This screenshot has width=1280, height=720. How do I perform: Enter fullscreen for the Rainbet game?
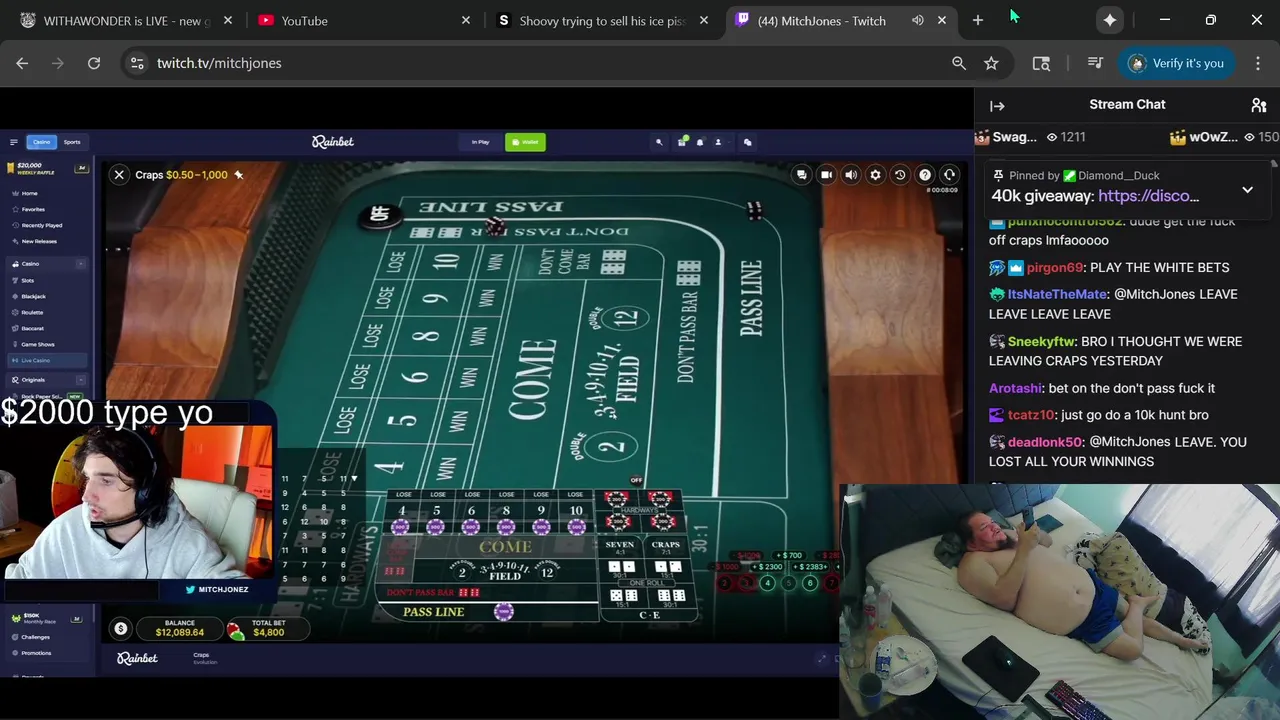823,658
